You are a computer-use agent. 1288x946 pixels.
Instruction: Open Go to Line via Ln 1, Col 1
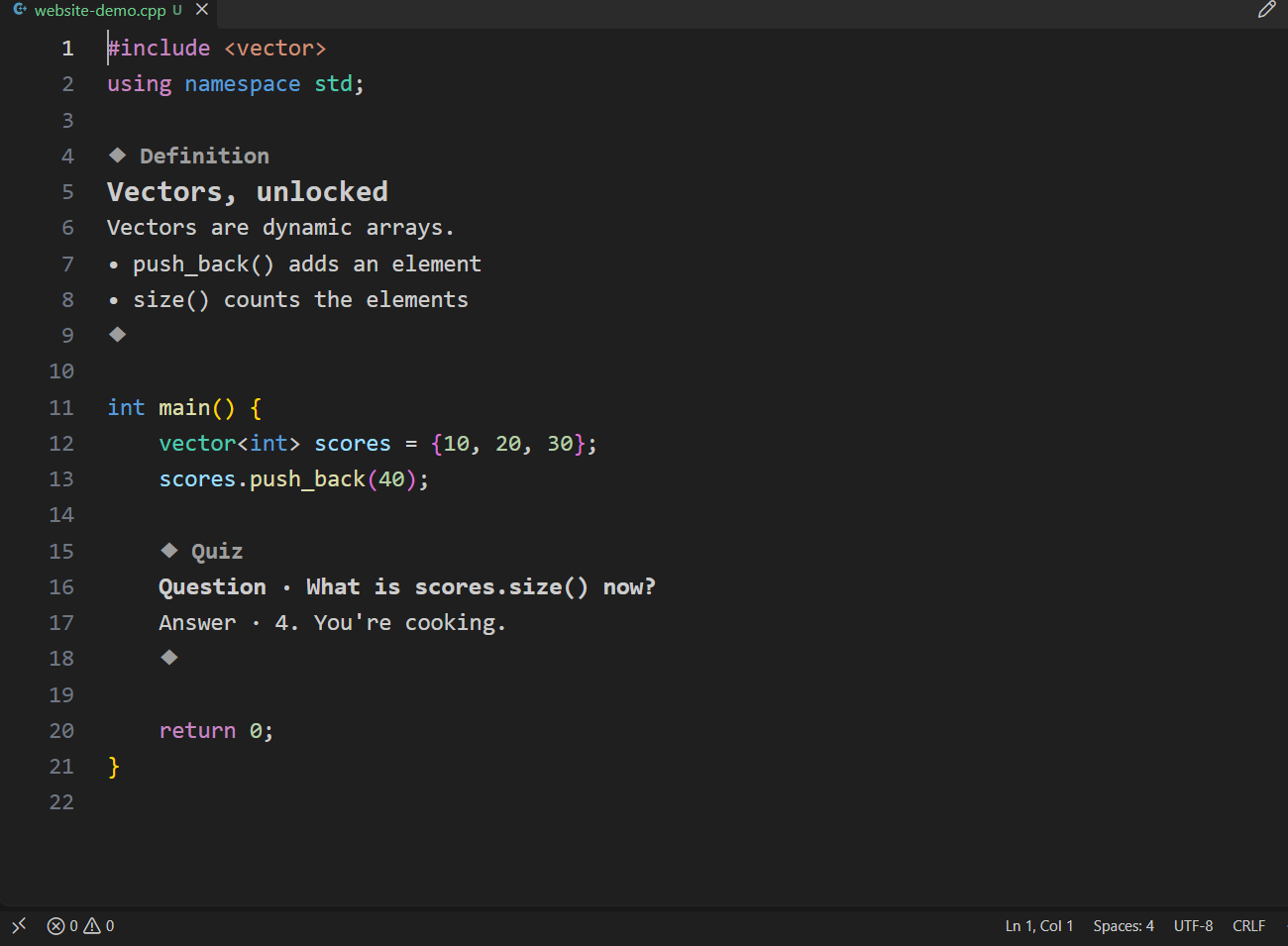point(1039,925)
